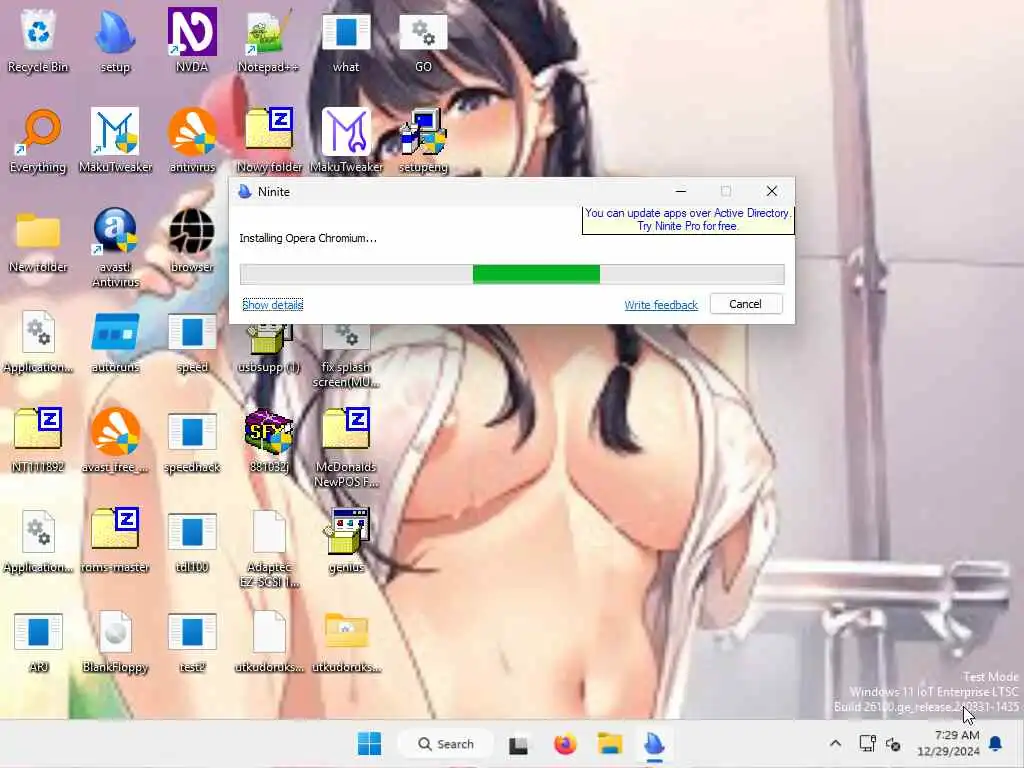
Task: Select the GO gear file icon
Action: (x=423, y=40)
